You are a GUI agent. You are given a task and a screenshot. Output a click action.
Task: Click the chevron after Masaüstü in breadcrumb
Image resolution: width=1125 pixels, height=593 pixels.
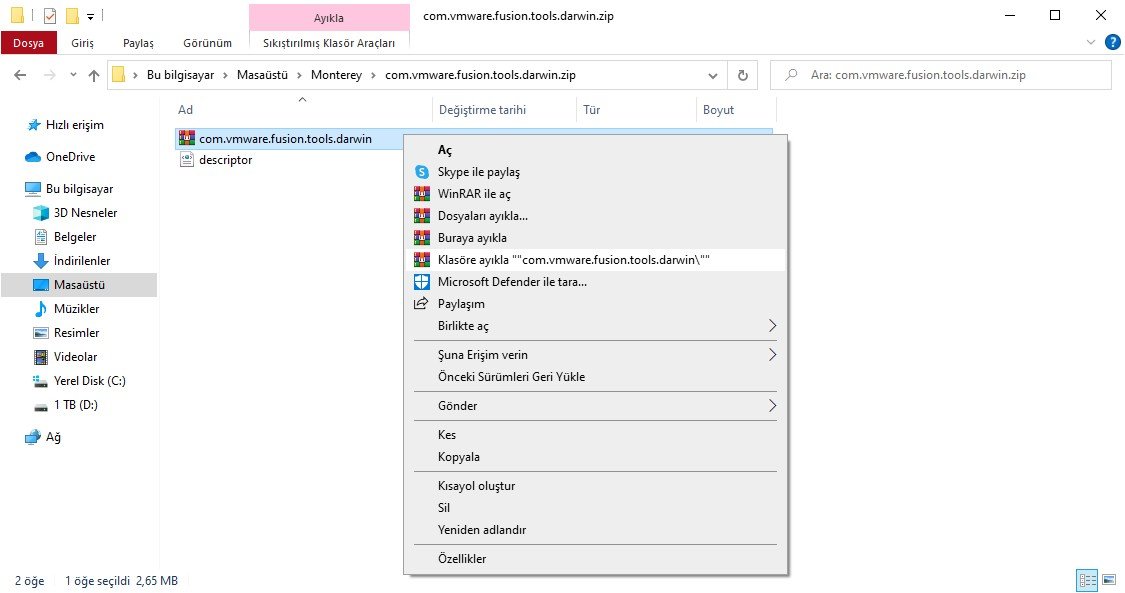pyautogui.click(x=300, y=75)
